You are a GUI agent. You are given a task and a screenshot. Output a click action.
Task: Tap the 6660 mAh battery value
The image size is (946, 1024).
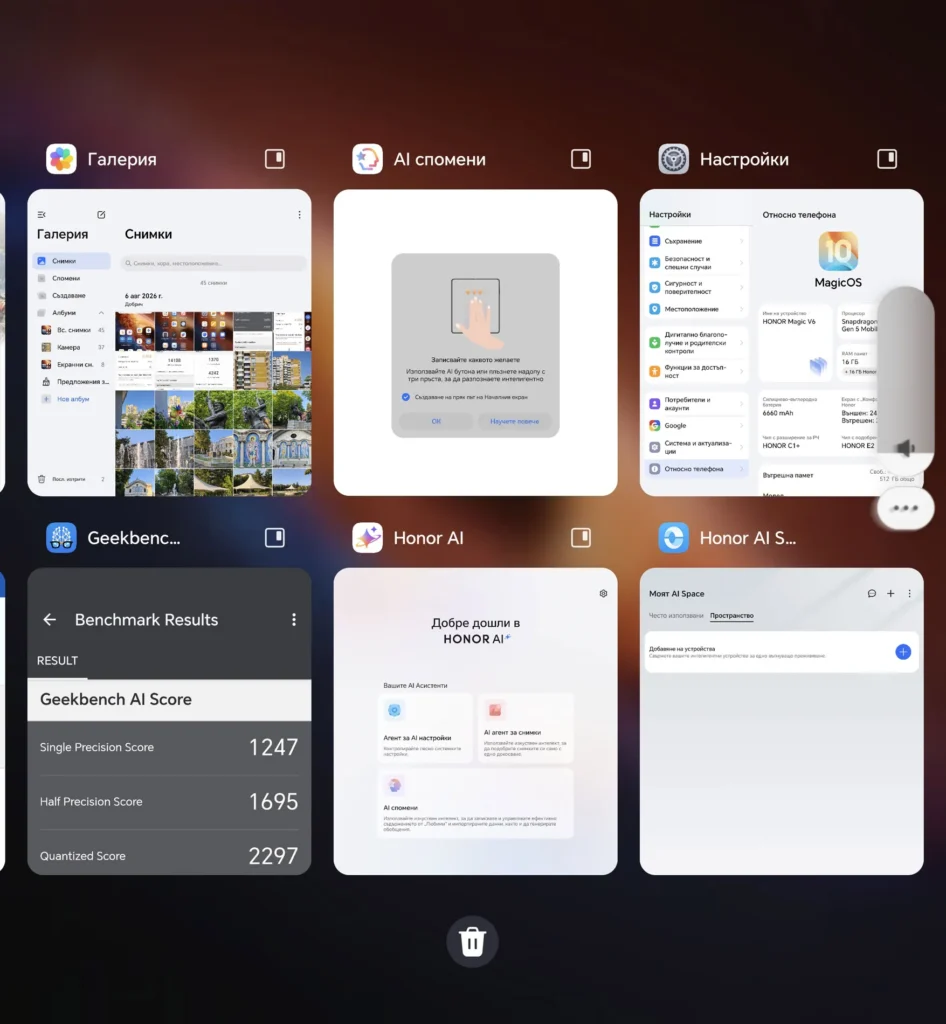[x=776, y=413]
